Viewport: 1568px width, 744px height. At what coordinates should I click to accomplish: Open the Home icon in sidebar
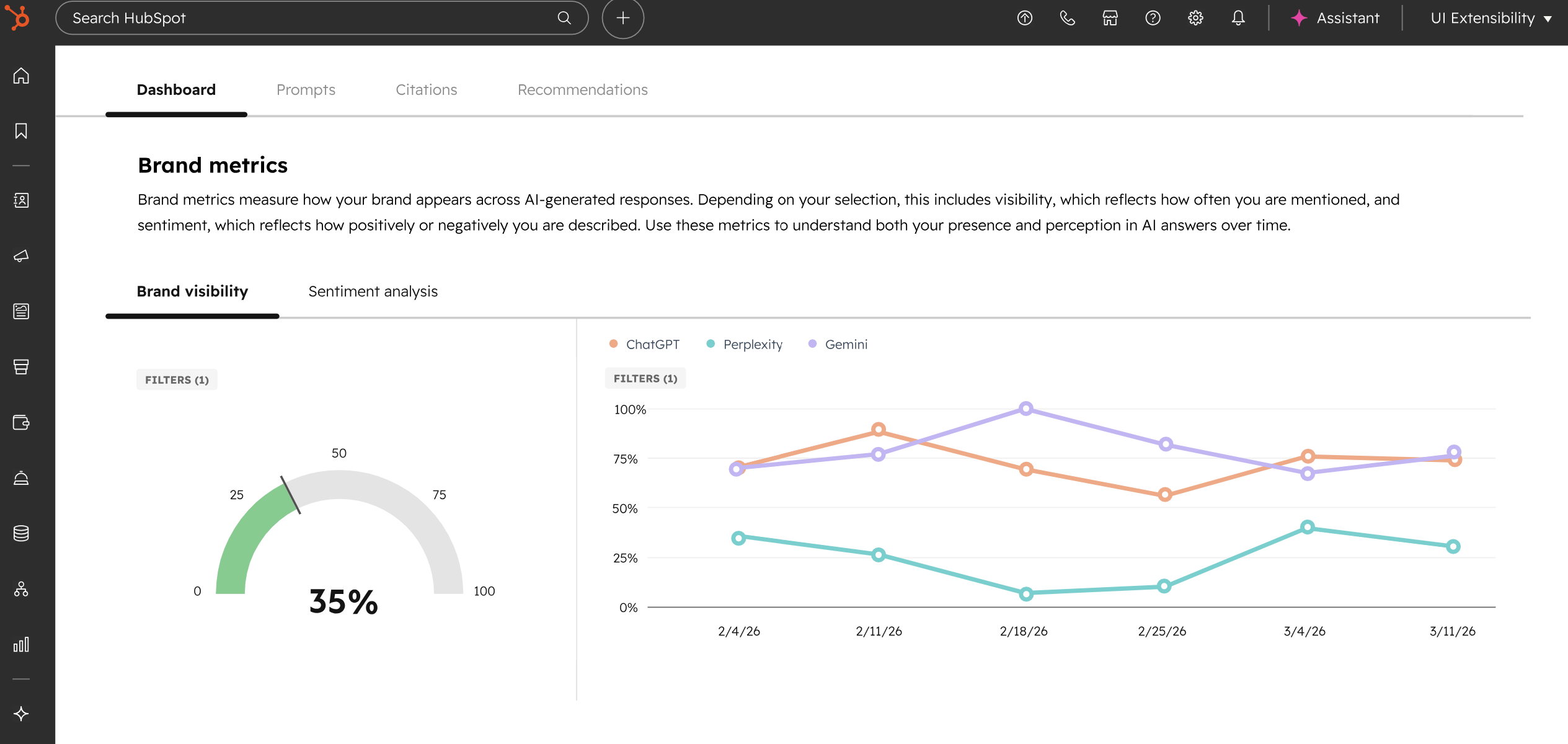point(21,76)
